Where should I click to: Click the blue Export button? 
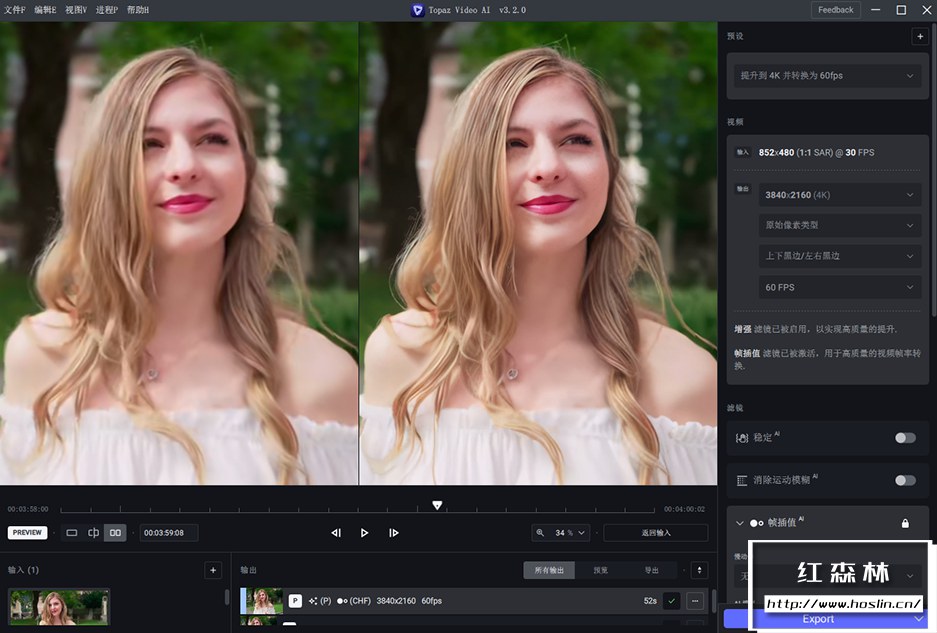[x=818, y=619]
